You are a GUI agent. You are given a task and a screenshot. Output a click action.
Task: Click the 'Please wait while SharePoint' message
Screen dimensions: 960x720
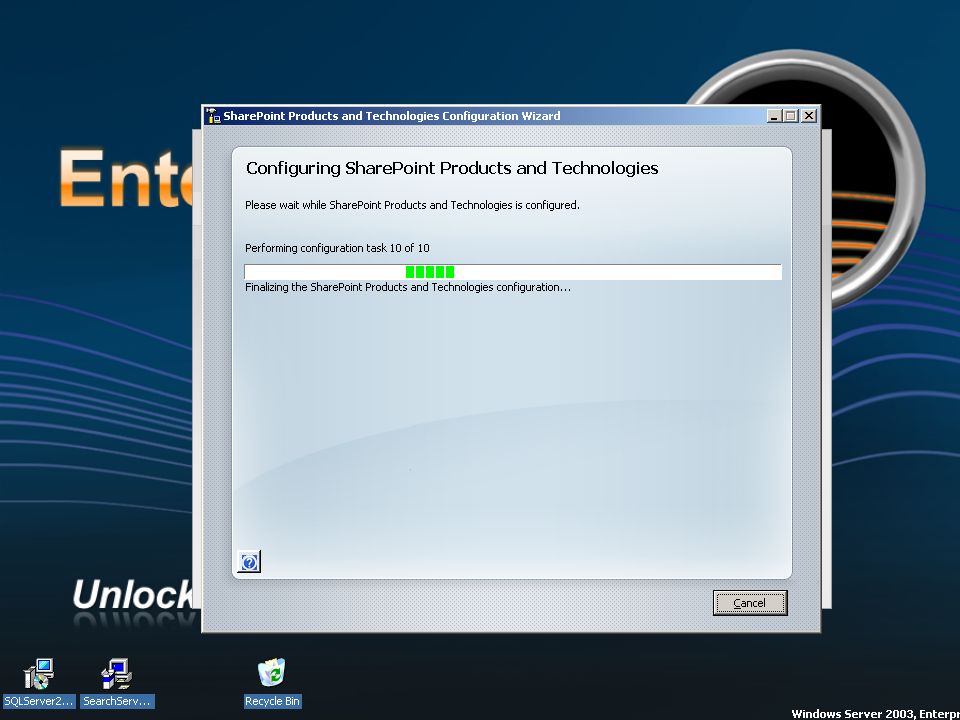pos(412,205)
